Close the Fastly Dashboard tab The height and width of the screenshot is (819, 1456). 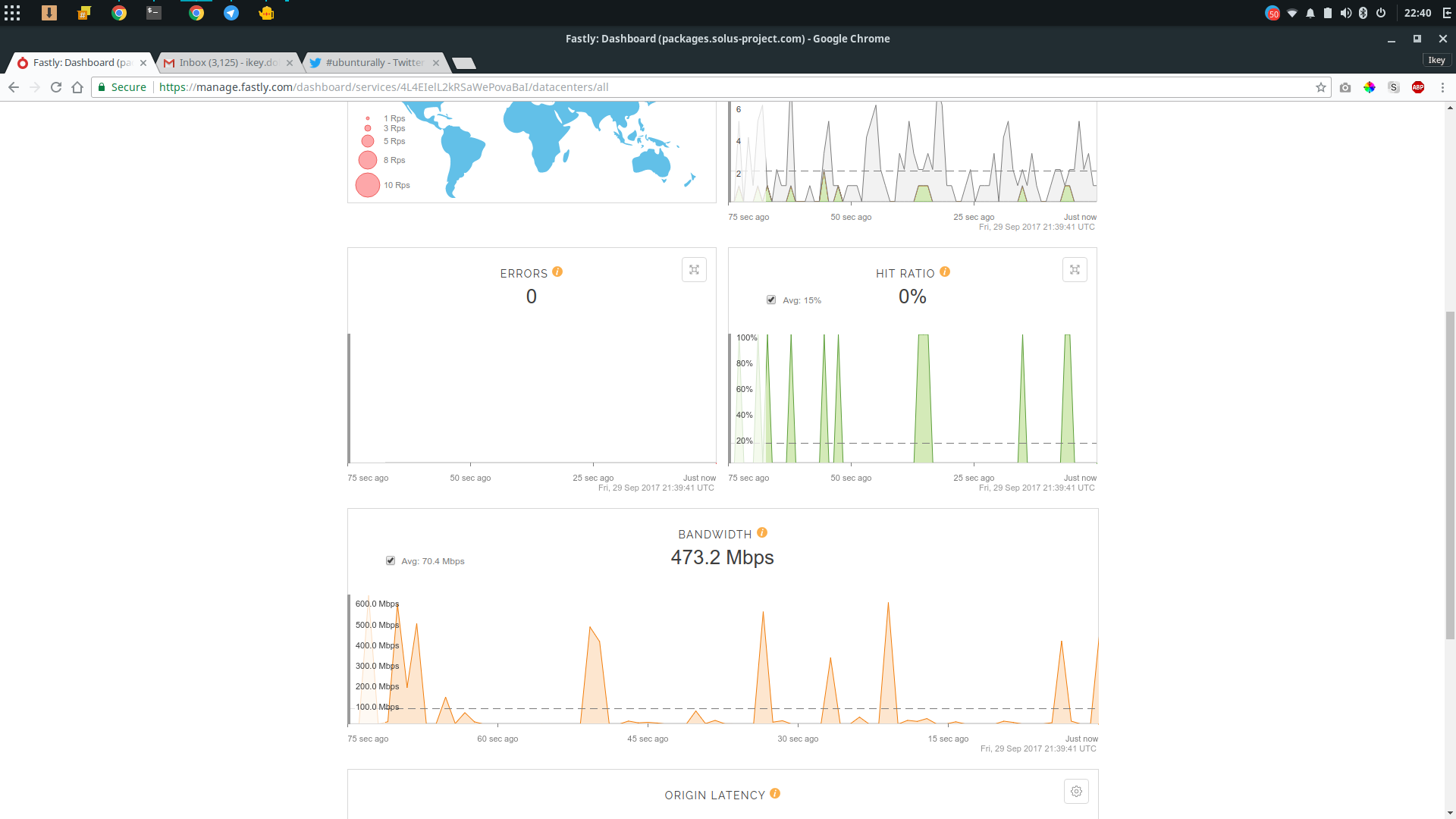click(x=143, y=63)
